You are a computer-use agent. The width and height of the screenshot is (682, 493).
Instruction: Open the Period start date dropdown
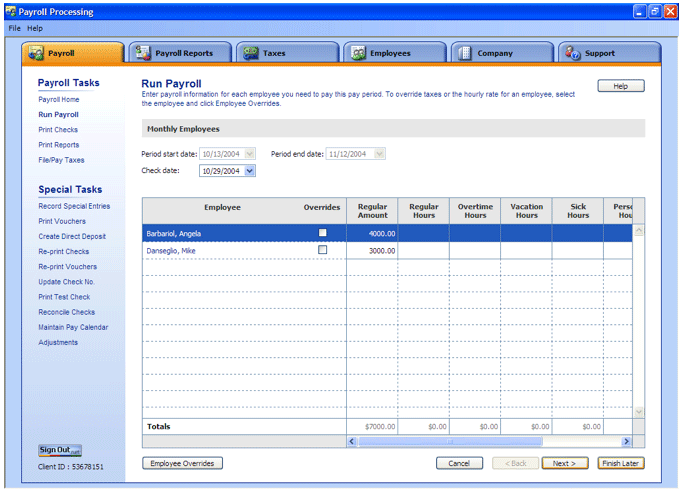(x=250, y=154)
